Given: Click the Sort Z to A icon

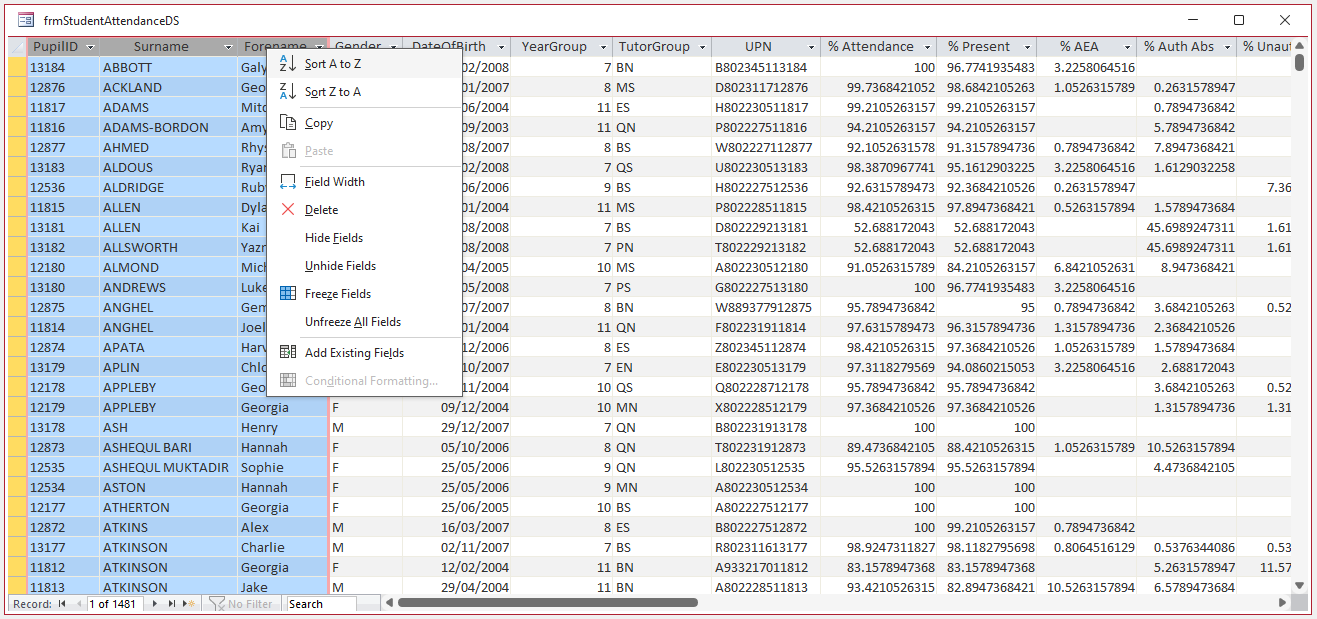Looking at the screenshot, I should click(288, 92).
